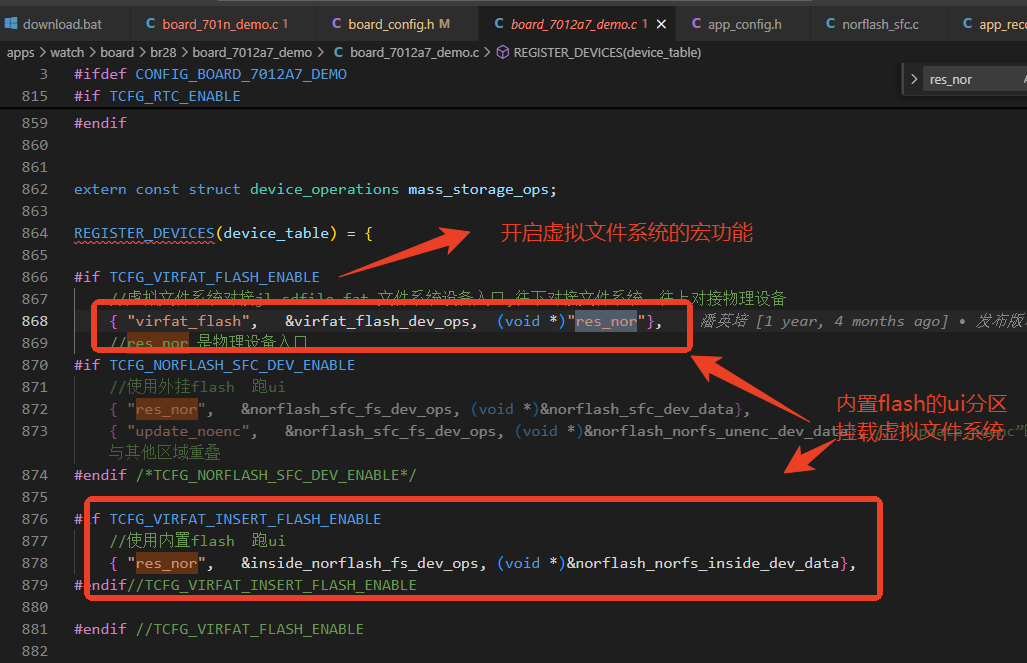Open the REGISTER_DEVICES(device_table) breadcrumb symbol list
Image resolution: width=1027 pixels, height=663 pixels.
pos(607,52)
